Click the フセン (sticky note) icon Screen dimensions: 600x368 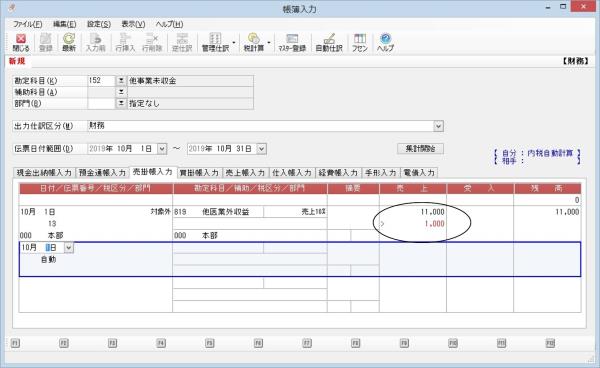coord(360,42)
